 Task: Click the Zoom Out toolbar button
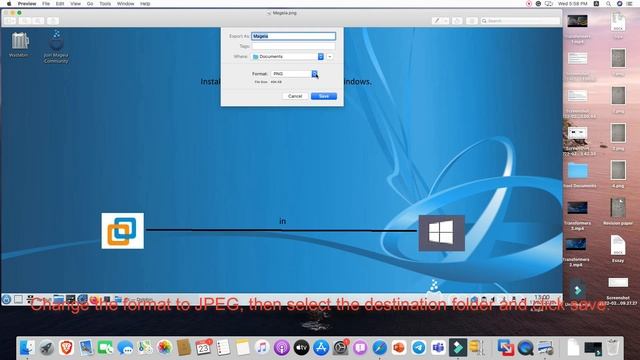coord(24,20)
